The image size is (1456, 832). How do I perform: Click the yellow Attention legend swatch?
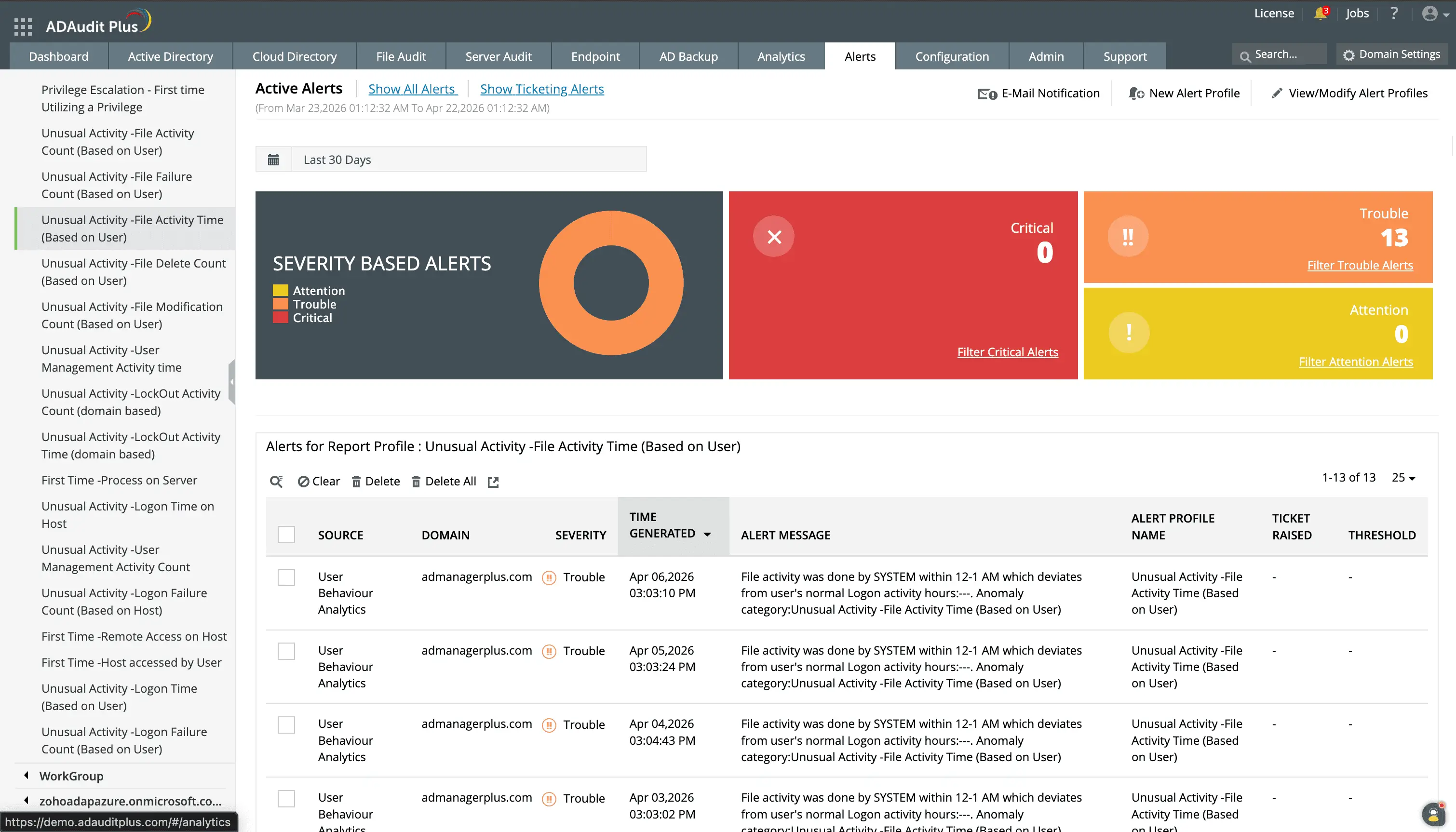[280, 290]
